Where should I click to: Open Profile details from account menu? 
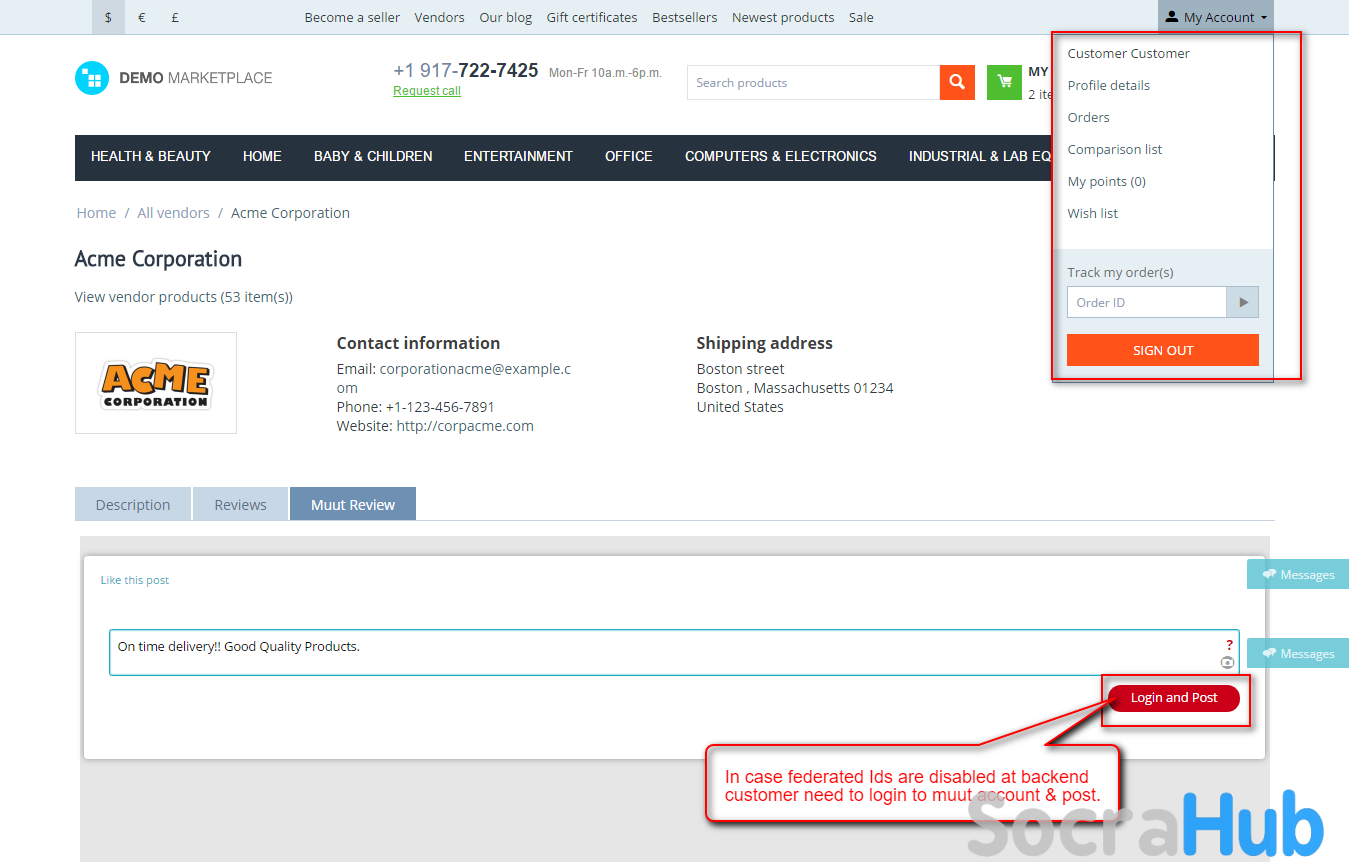coord(1108,85)
